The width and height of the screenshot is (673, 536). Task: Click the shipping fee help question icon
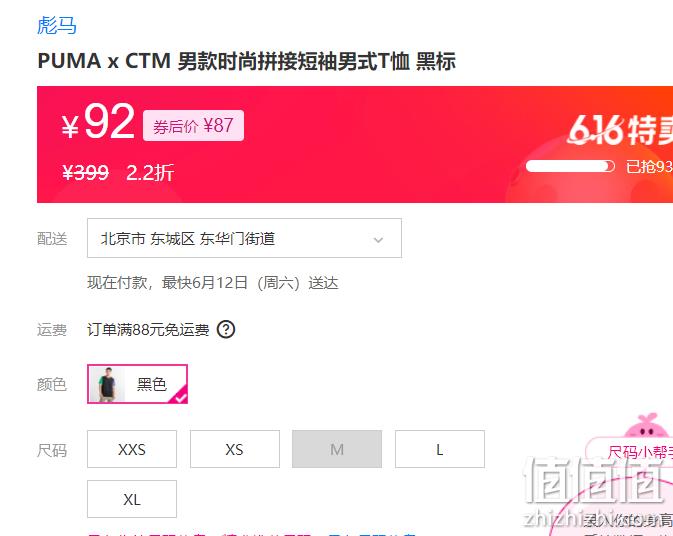[x=226, y=330]
